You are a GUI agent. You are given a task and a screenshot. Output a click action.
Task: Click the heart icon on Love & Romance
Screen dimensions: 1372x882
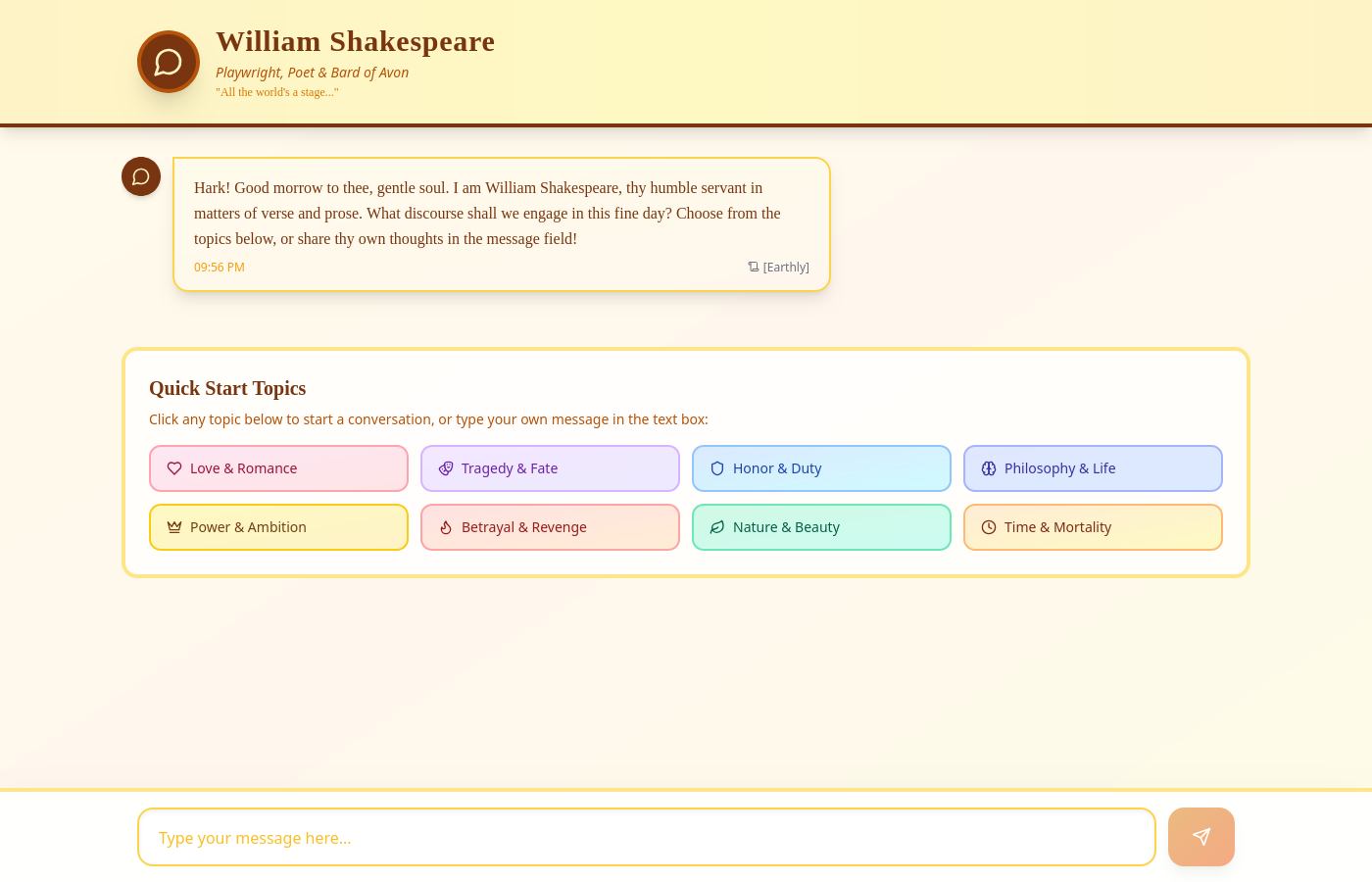point(174,468)
